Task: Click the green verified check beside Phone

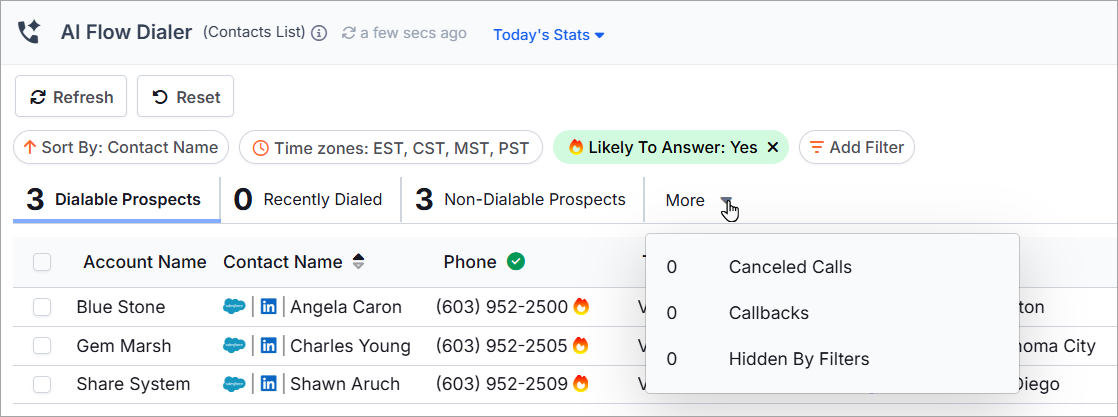Action: 516,262
